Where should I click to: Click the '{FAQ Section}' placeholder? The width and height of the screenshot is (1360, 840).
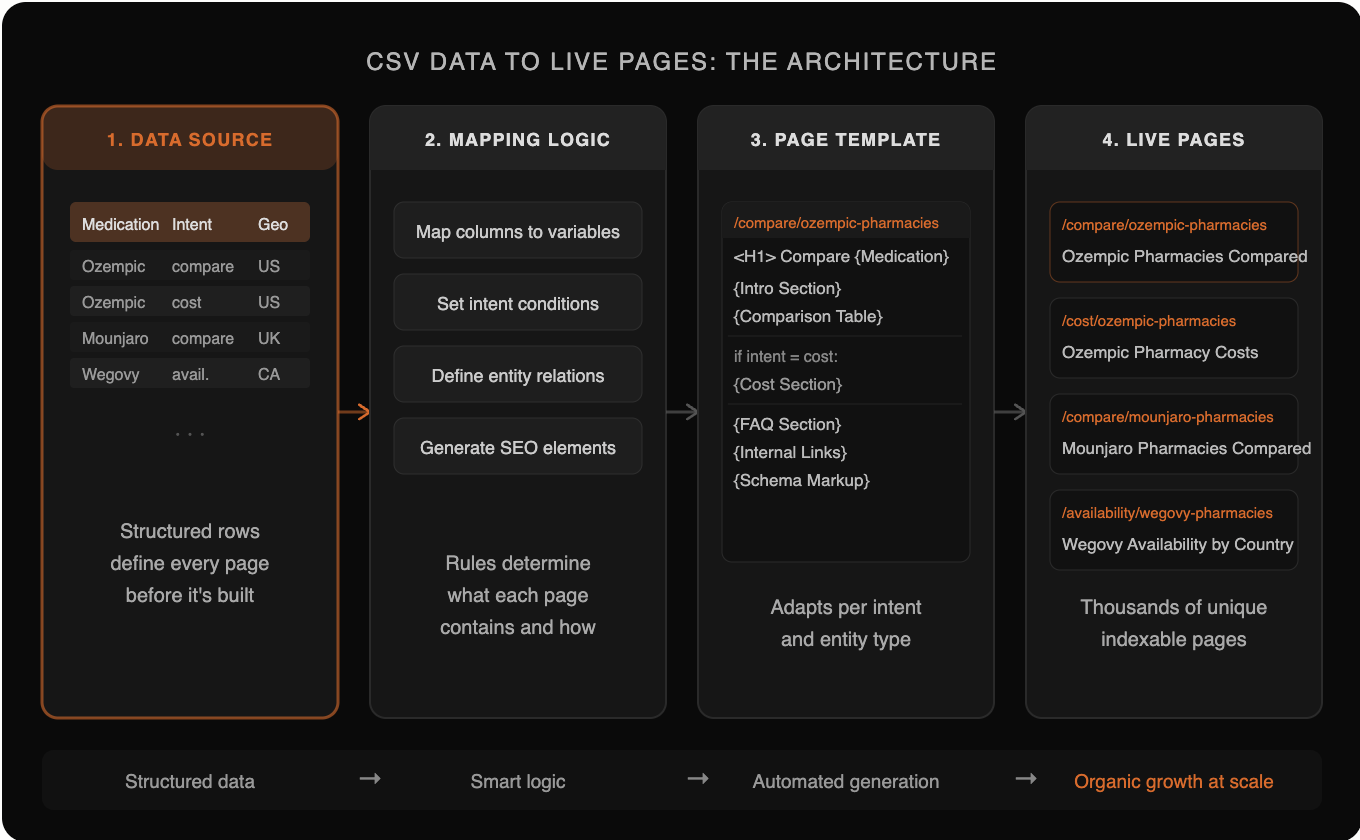pyautogui.click(x=787, y=424)
